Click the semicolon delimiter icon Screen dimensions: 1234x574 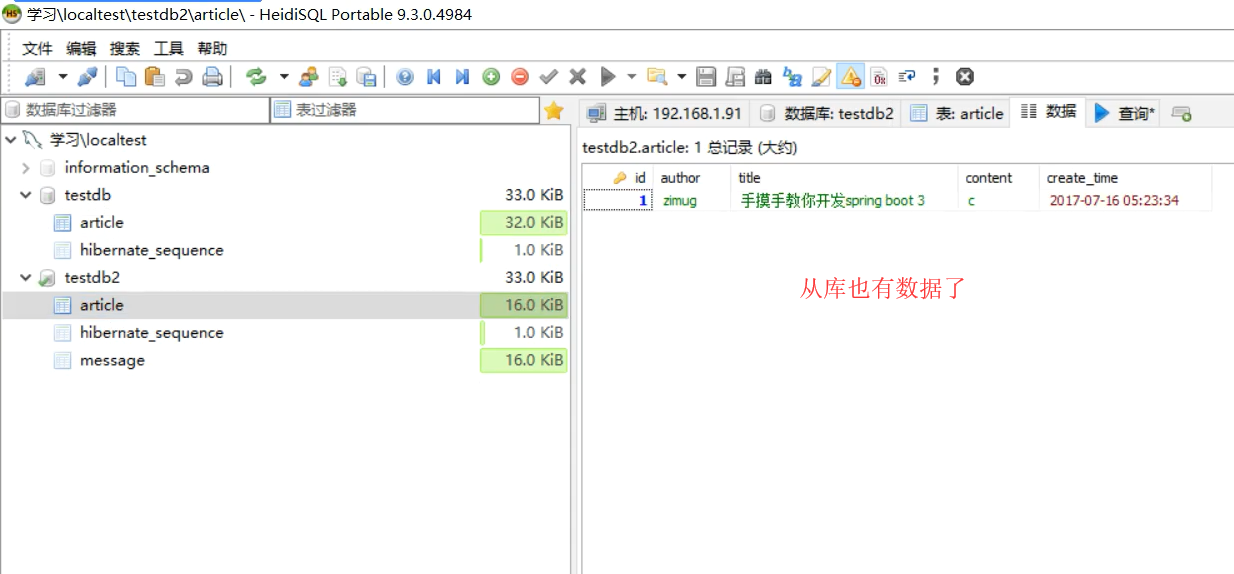click(x=936, y=77)
